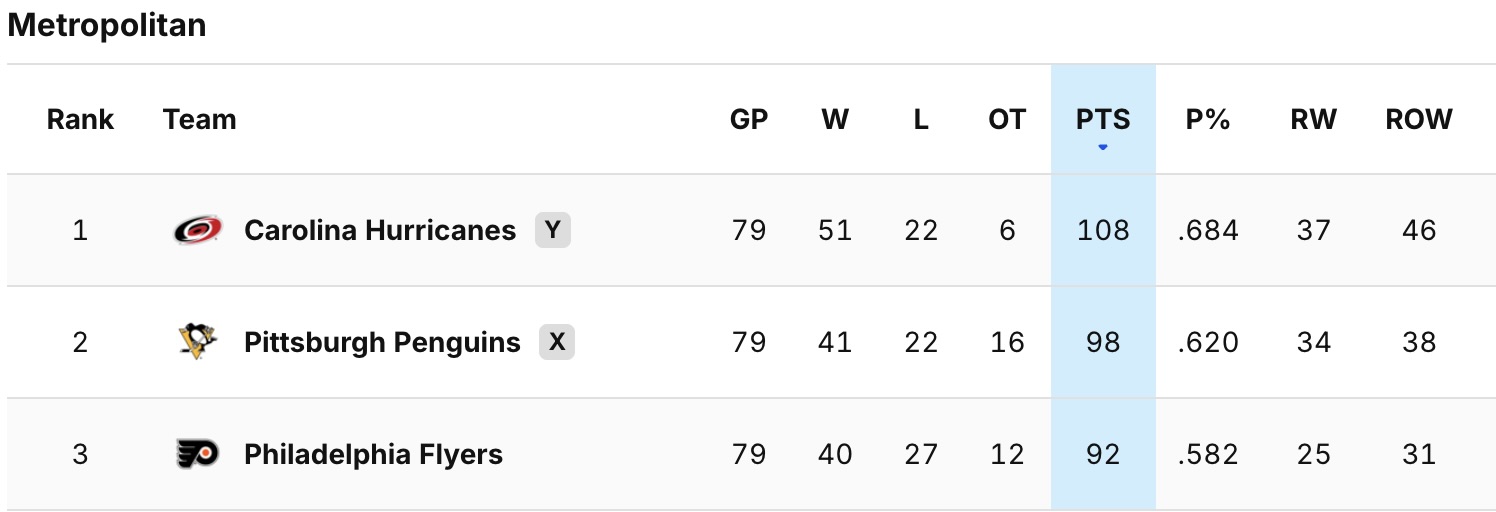1496x512 pixels.
Task: Click the Y clinch badge beside Hurricanes
Action: point(552,231)
